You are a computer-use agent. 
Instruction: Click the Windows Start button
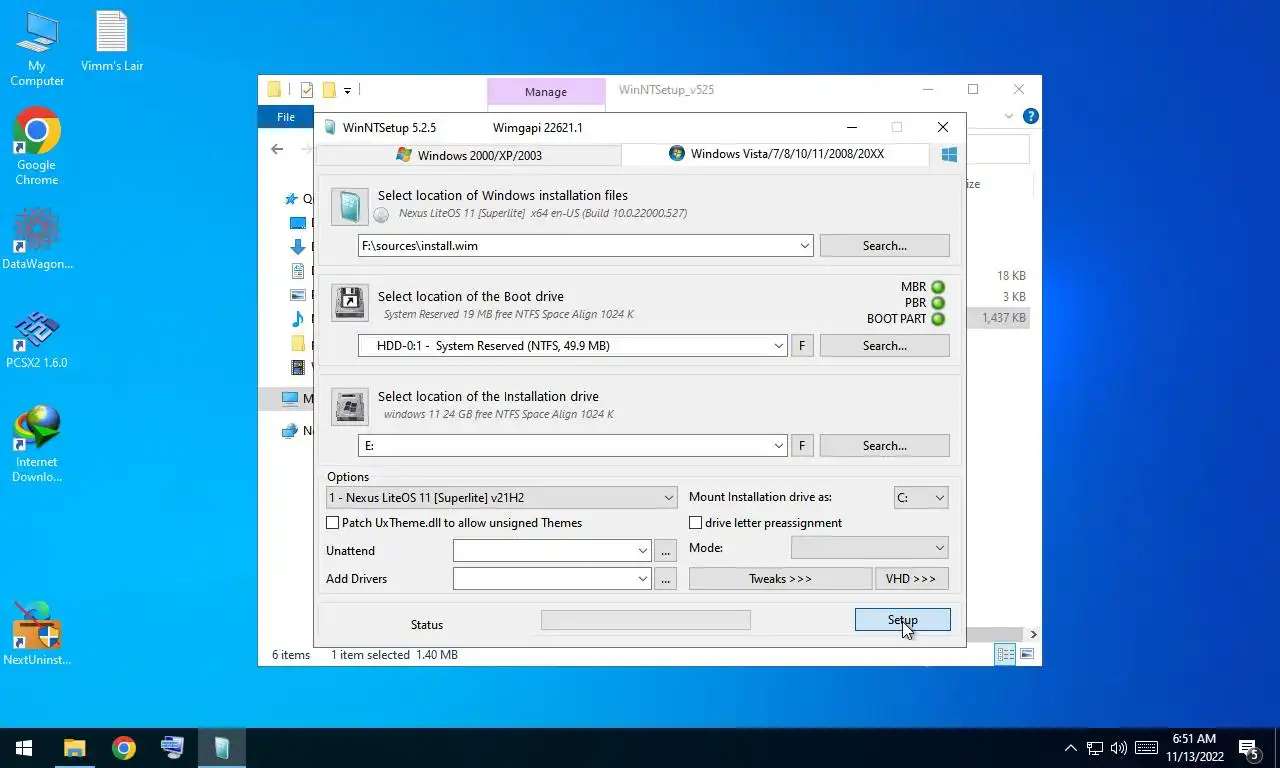[x=24, y=748]
